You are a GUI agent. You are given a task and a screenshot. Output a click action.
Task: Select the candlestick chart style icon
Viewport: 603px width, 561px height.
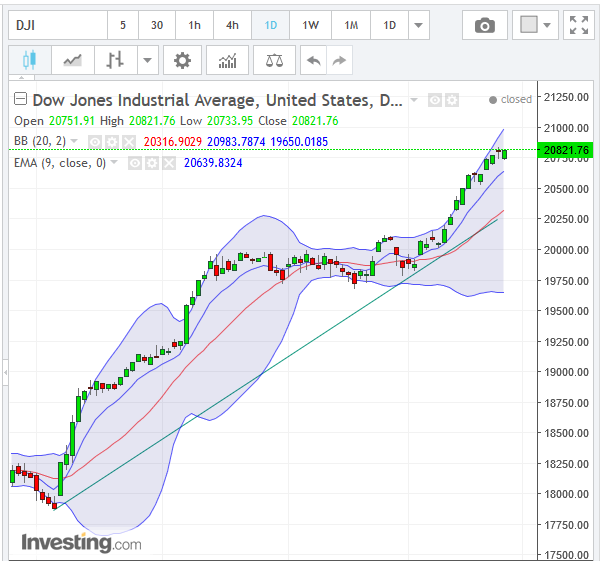(30, 60)
